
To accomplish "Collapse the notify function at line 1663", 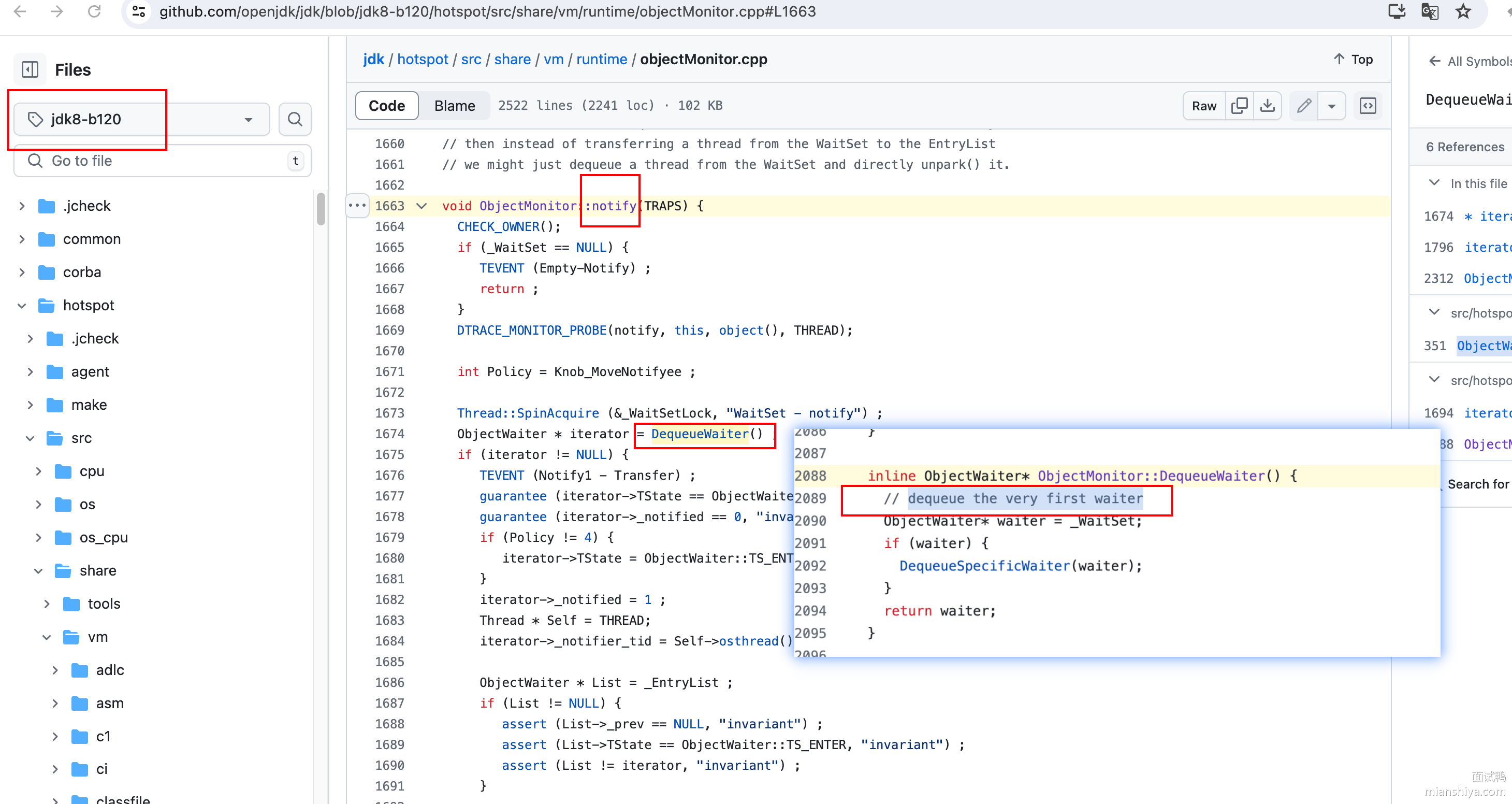I will point(421,206).
